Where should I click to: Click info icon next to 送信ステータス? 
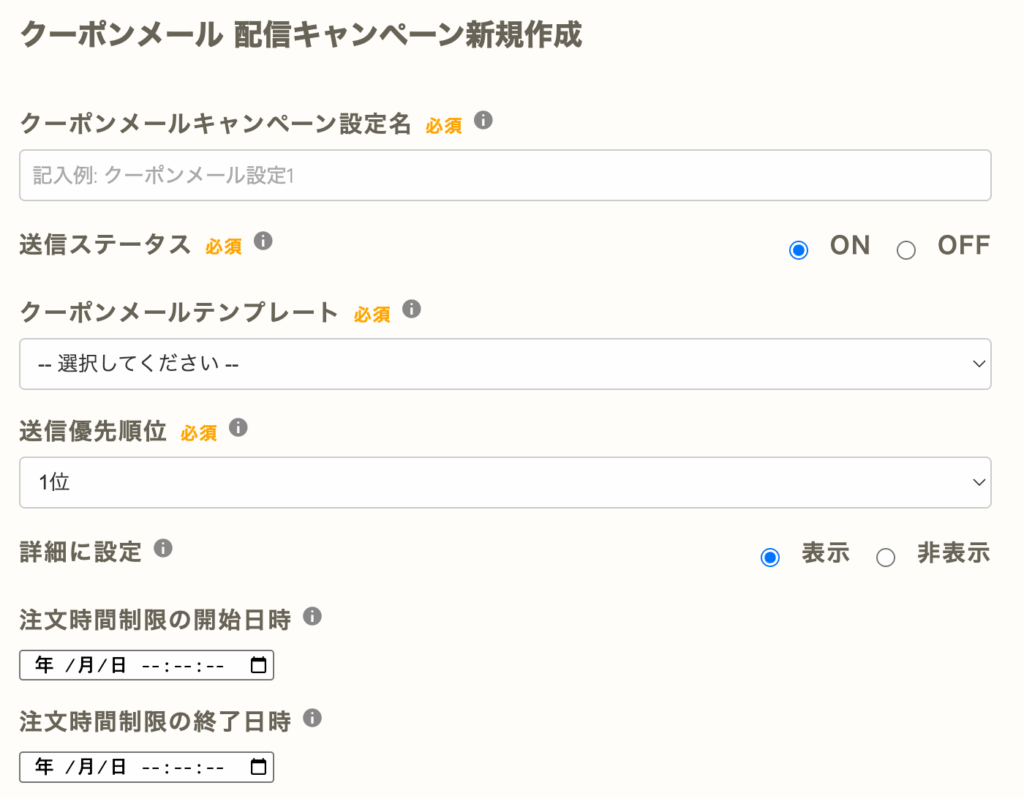(263, 241)
